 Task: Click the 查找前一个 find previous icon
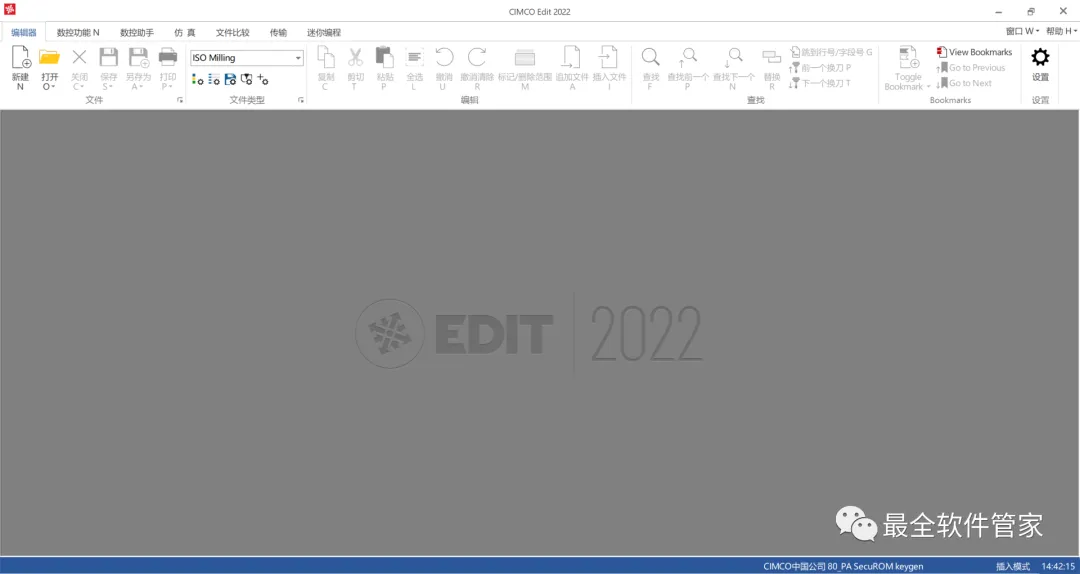pyautogui.click(x=687, y=58)
